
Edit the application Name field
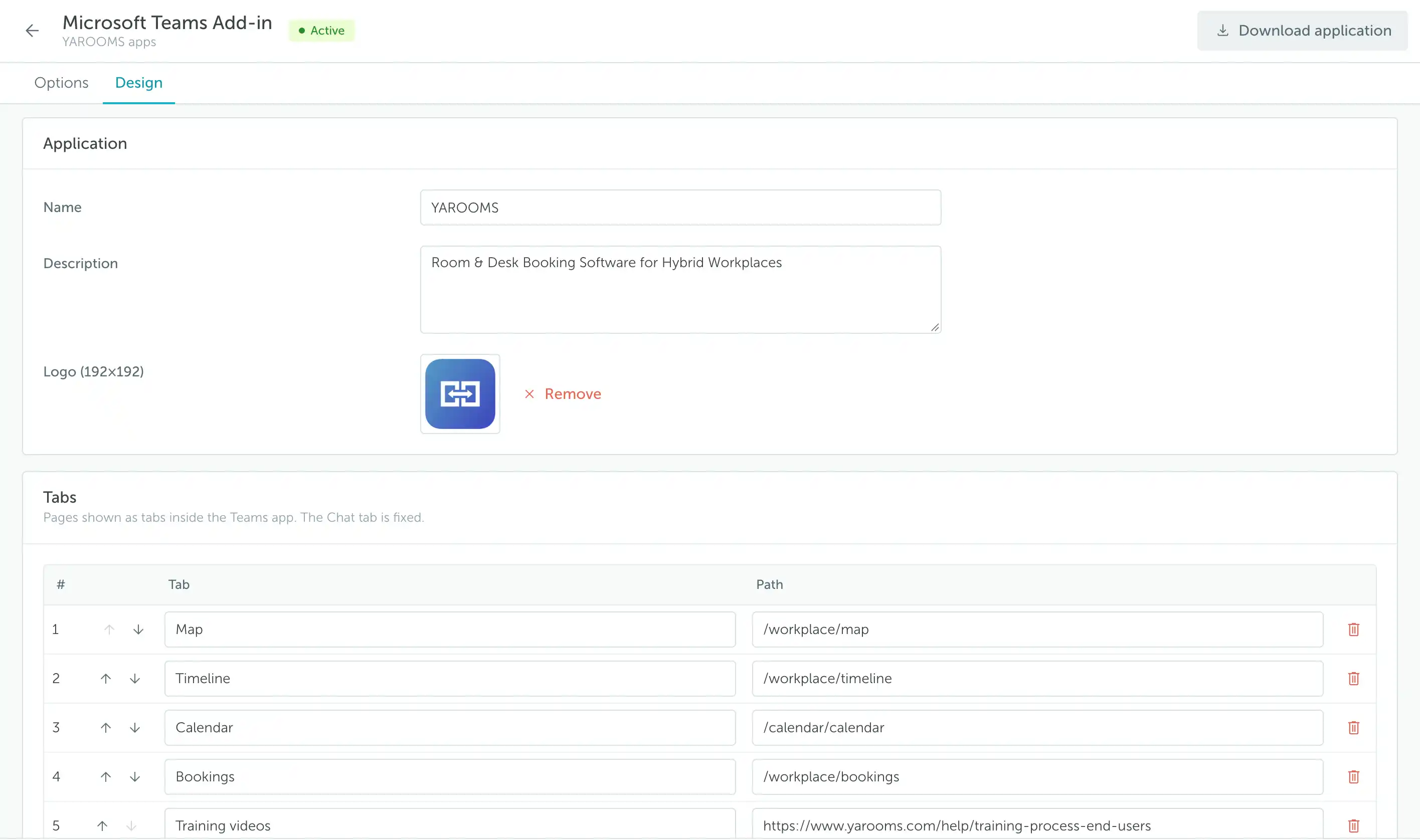(680, 207)
